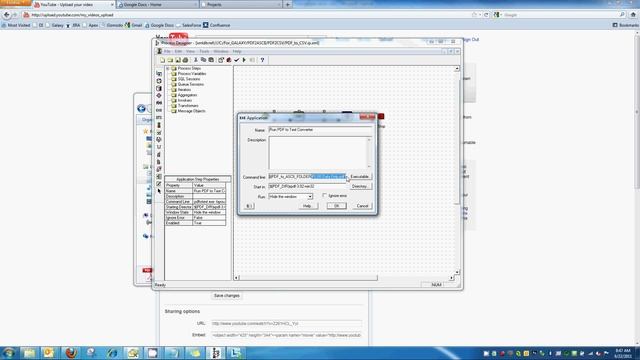This screenshot has height=360, width=640.
Task: Click OK in the Application dialog
Action: click(336, 206)
